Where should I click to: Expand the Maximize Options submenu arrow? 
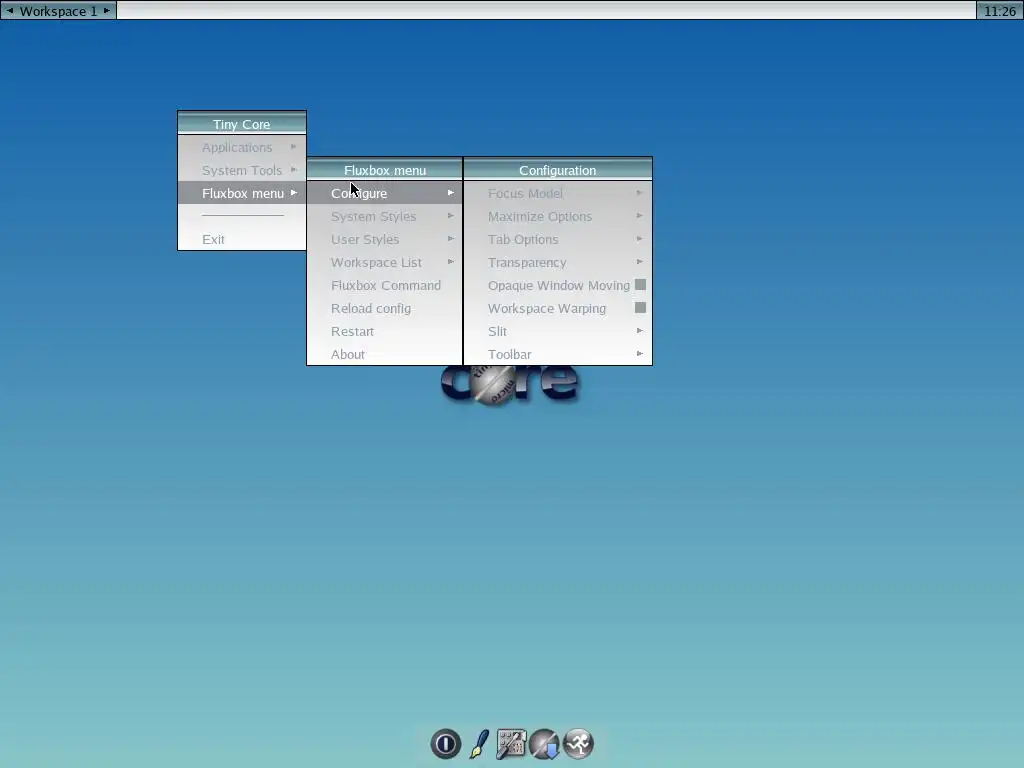[x=639, y=216]
